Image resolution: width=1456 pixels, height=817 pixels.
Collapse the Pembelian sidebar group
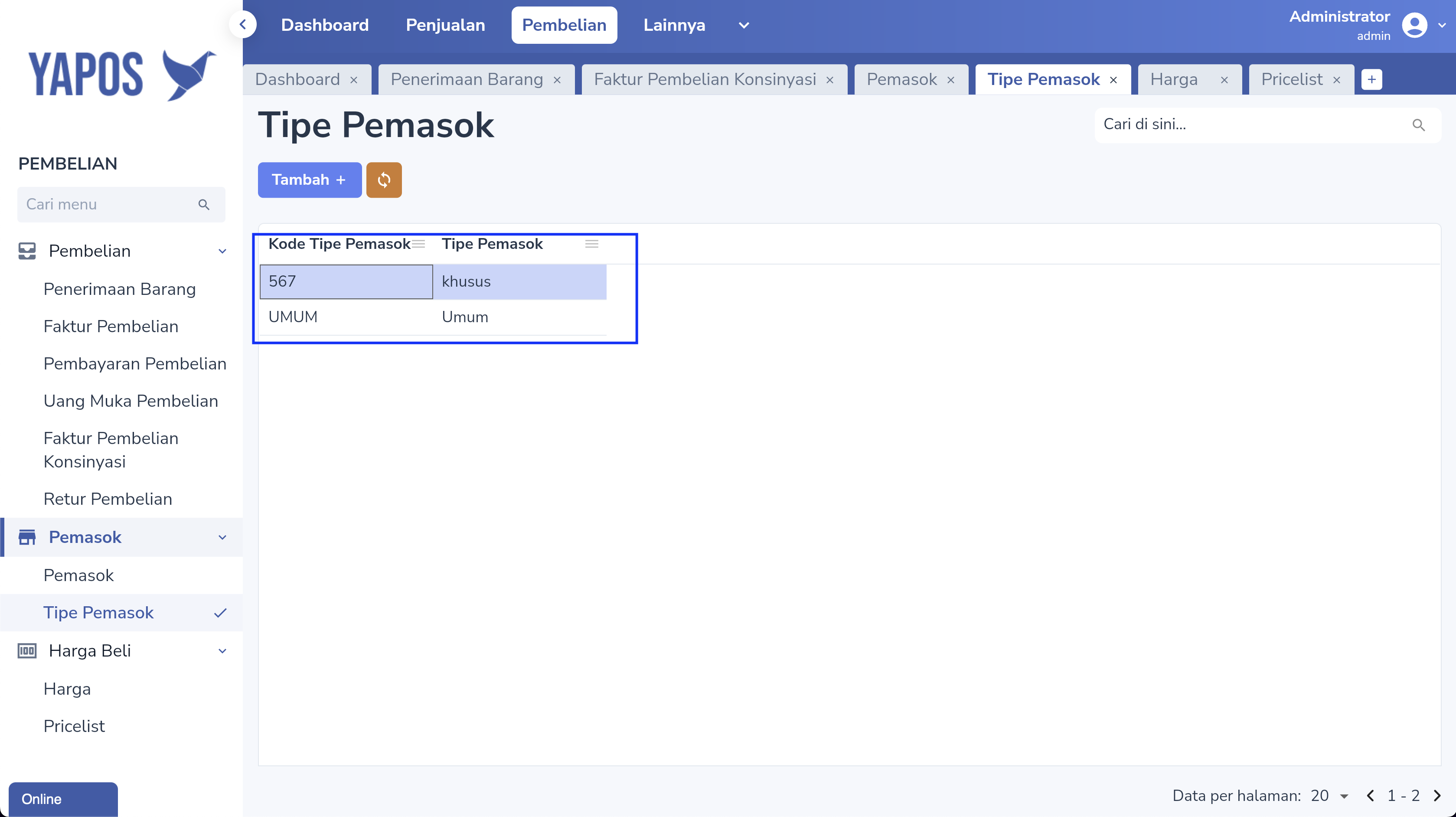point(223,252)
